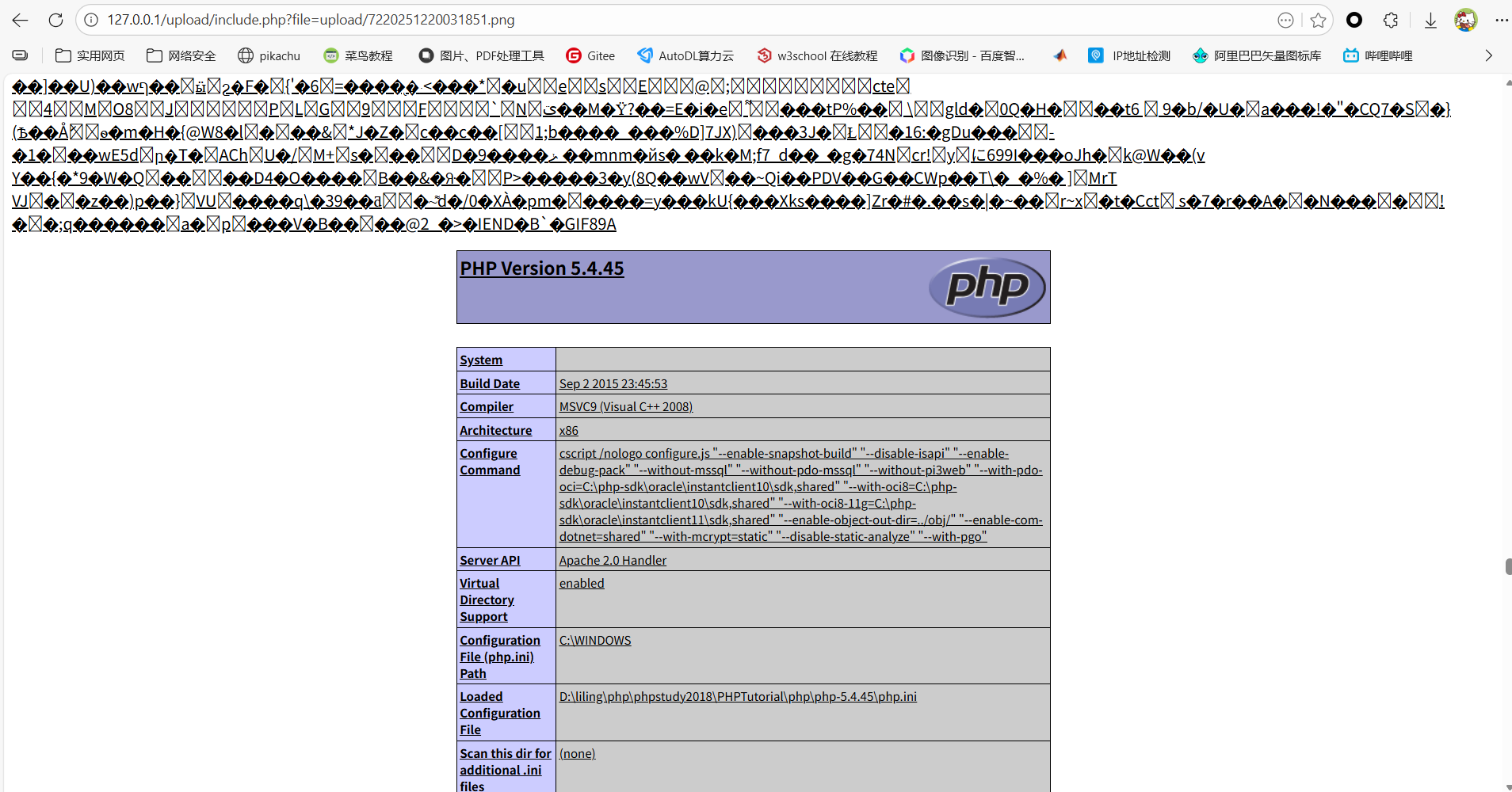The height and width of the screenshot is (792, 1512).
Task: Click the Apache 2.0 Handler value
Action: tap(613, 560)
